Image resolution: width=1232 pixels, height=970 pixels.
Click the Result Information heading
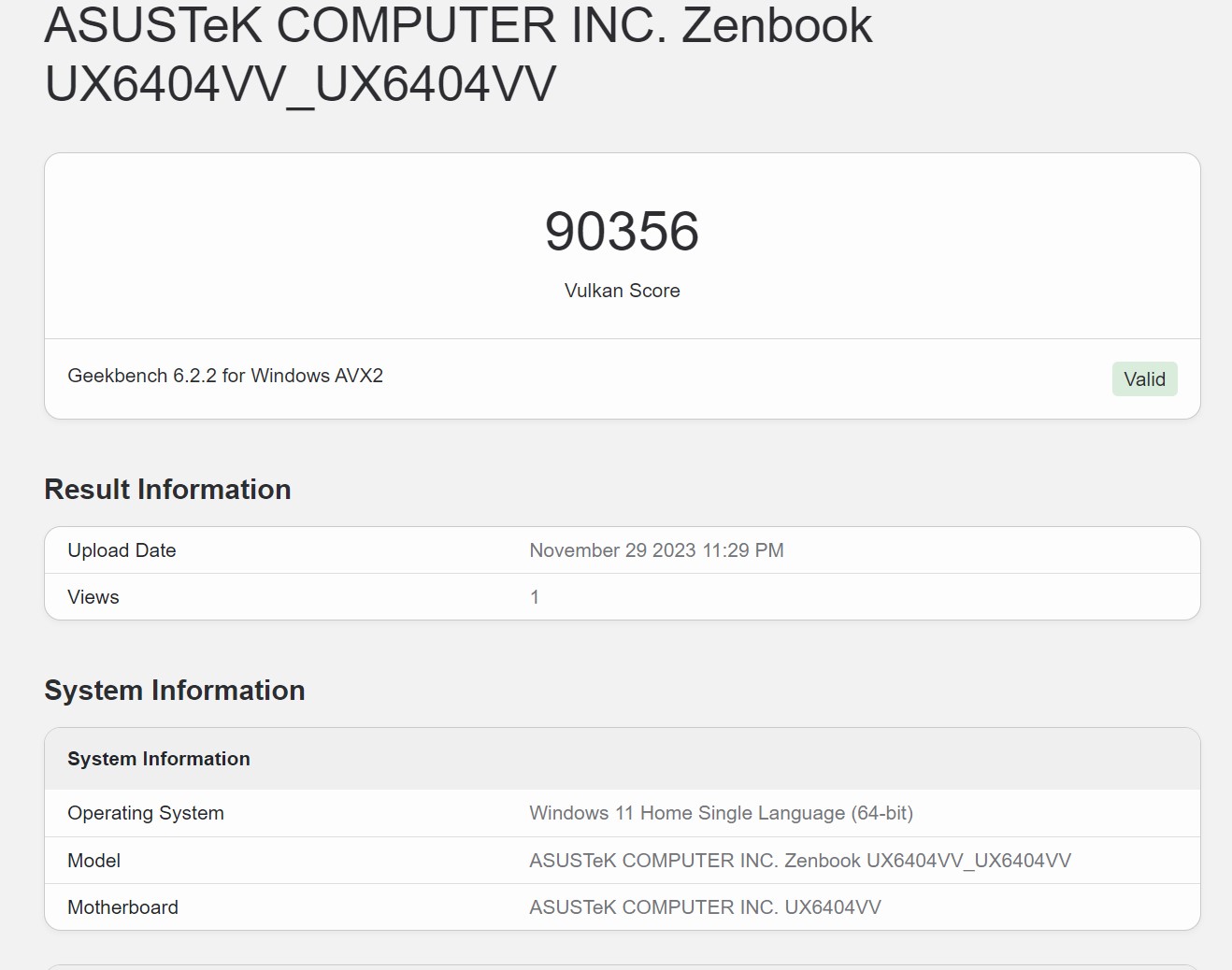tap(167, 490)
